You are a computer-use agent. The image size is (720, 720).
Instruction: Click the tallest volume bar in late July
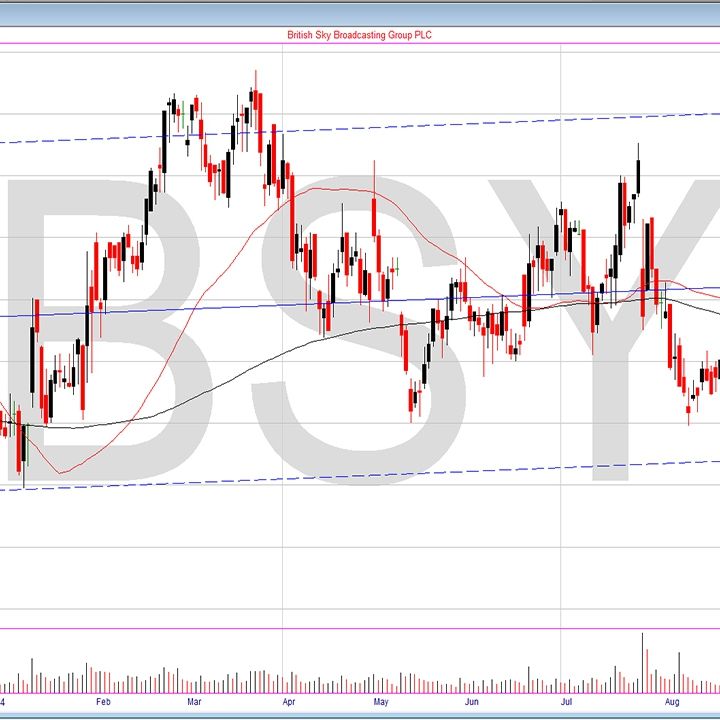pos(642,662)
